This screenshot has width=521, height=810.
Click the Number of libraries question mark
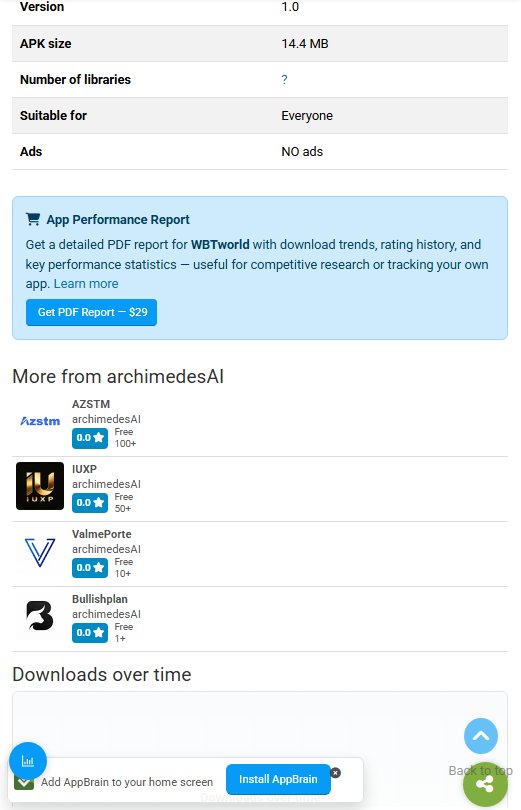pos(285,80)
